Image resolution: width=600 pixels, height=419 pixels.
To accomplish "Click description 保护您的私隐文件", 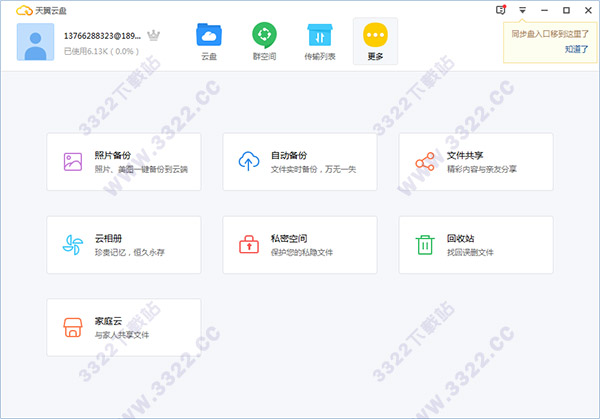I will click(x=302, y=252).
